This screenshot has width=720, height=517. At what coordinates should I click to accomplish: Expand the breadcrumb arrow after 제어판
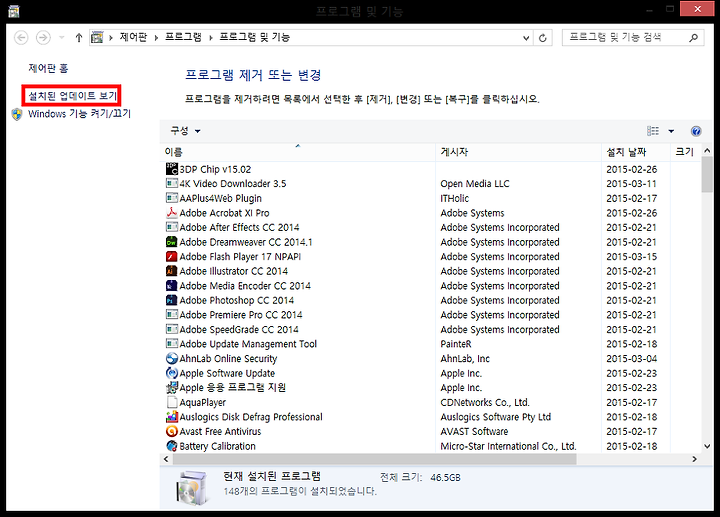(x=156, y=38)
